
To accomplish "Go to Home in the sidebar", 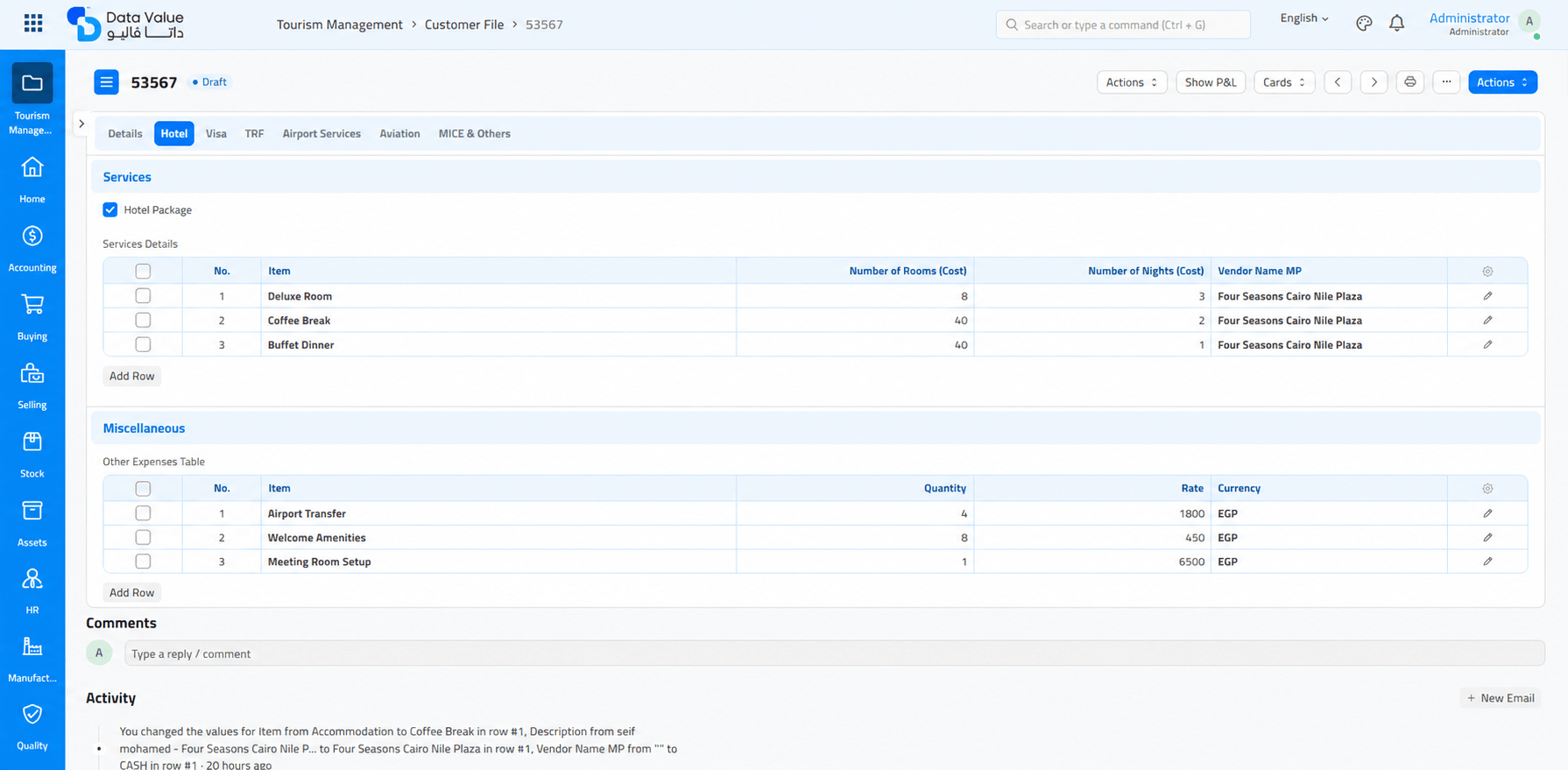I will tap(32, 180).
